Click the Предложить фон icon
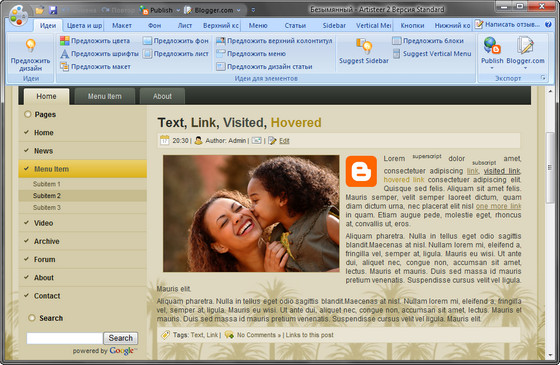 click(148, 41)
